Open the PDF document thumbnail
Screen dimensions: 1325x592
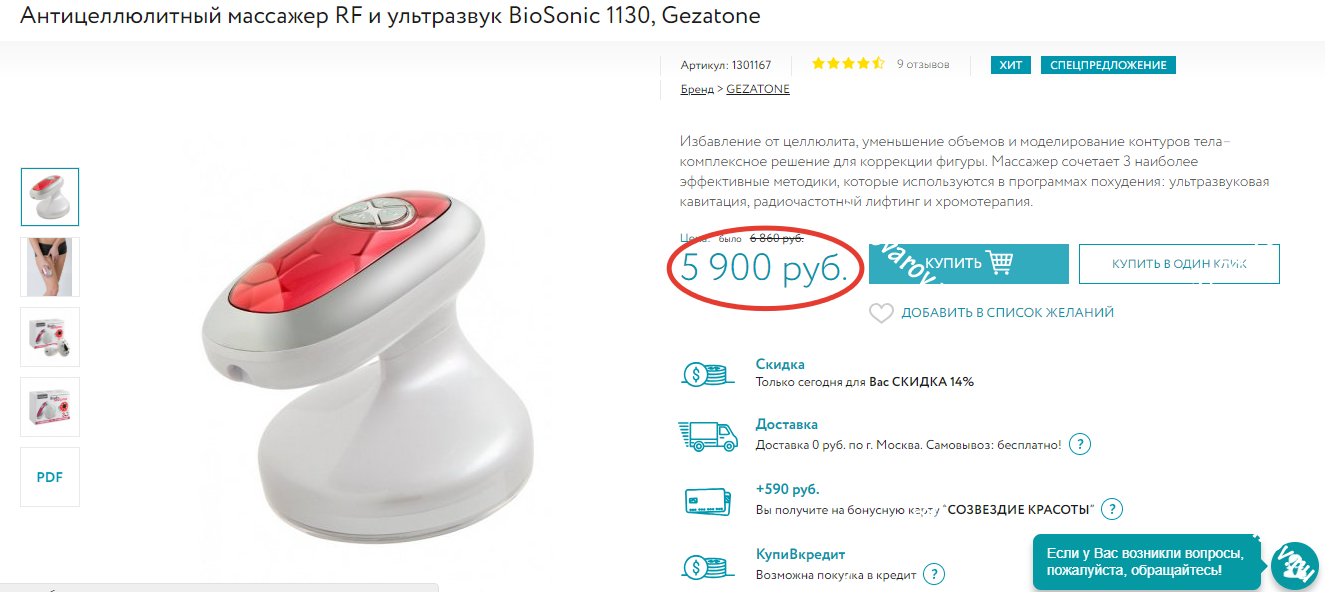click(50, 477)
